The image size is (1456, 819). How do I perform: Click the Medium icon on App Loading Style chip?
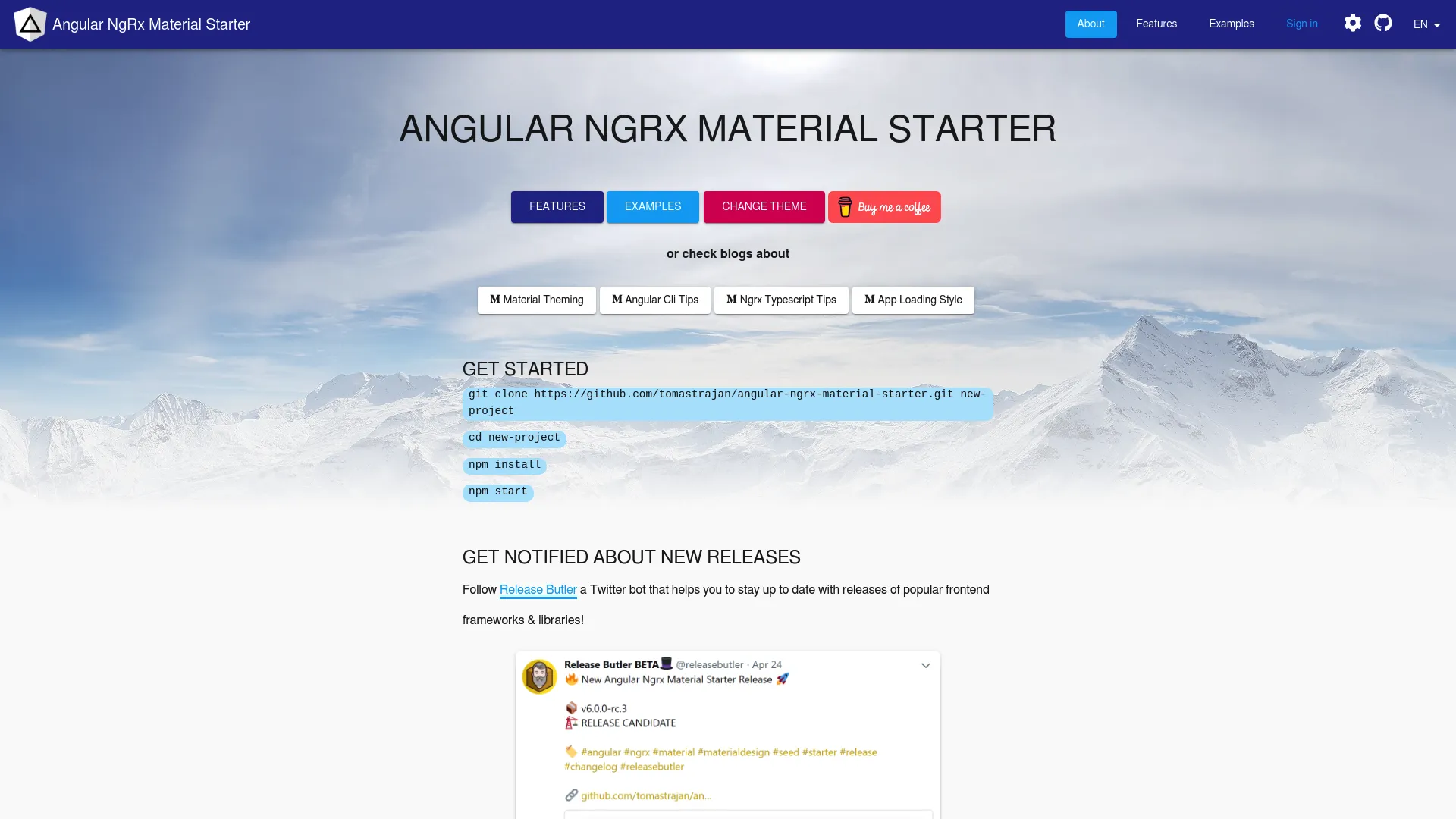(x=869, y=299)
